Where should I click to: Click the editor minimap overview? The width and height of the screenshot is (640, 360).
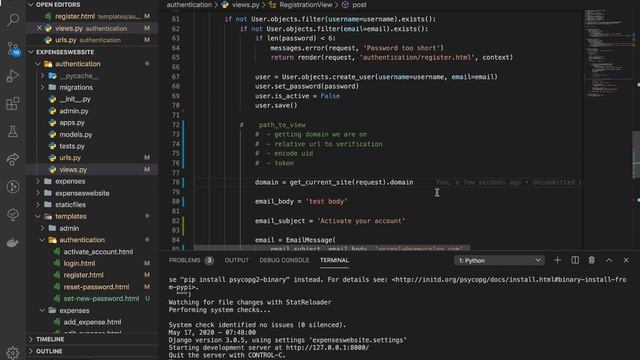pyautogui.click(x=608, y=53)
